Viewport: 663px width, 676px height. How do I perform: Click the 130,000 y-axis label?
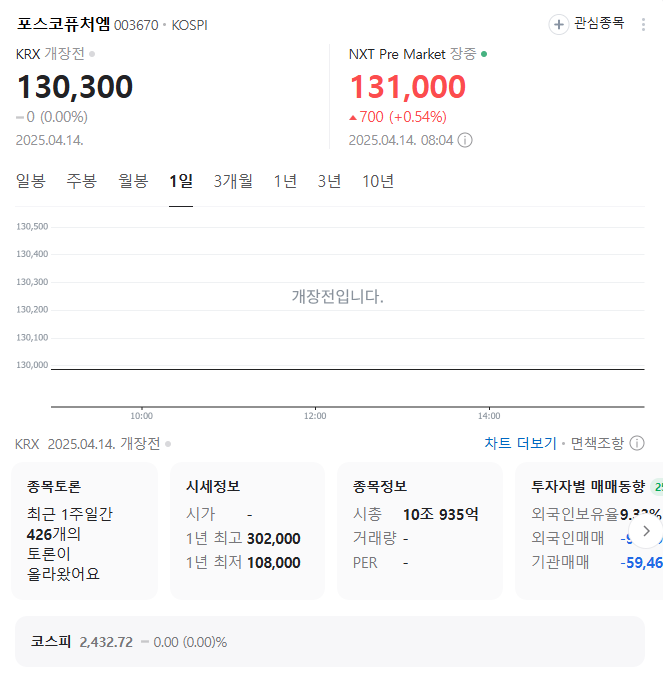(32, 365)
